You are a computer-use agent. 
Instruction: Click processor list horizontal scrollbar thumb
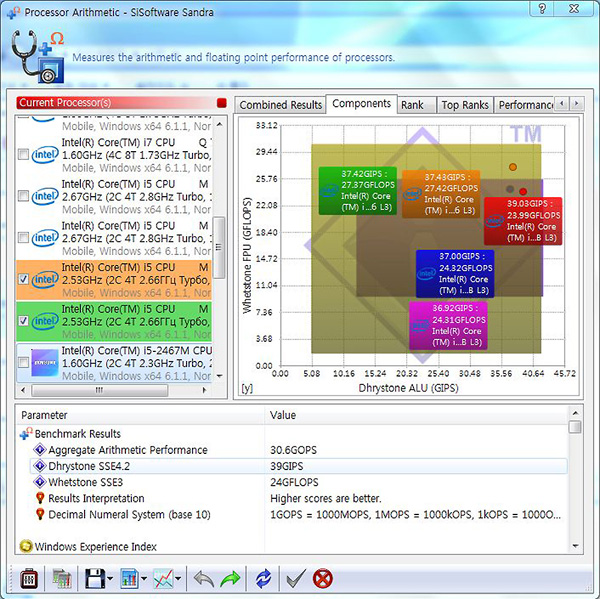(x=99, y=390)
